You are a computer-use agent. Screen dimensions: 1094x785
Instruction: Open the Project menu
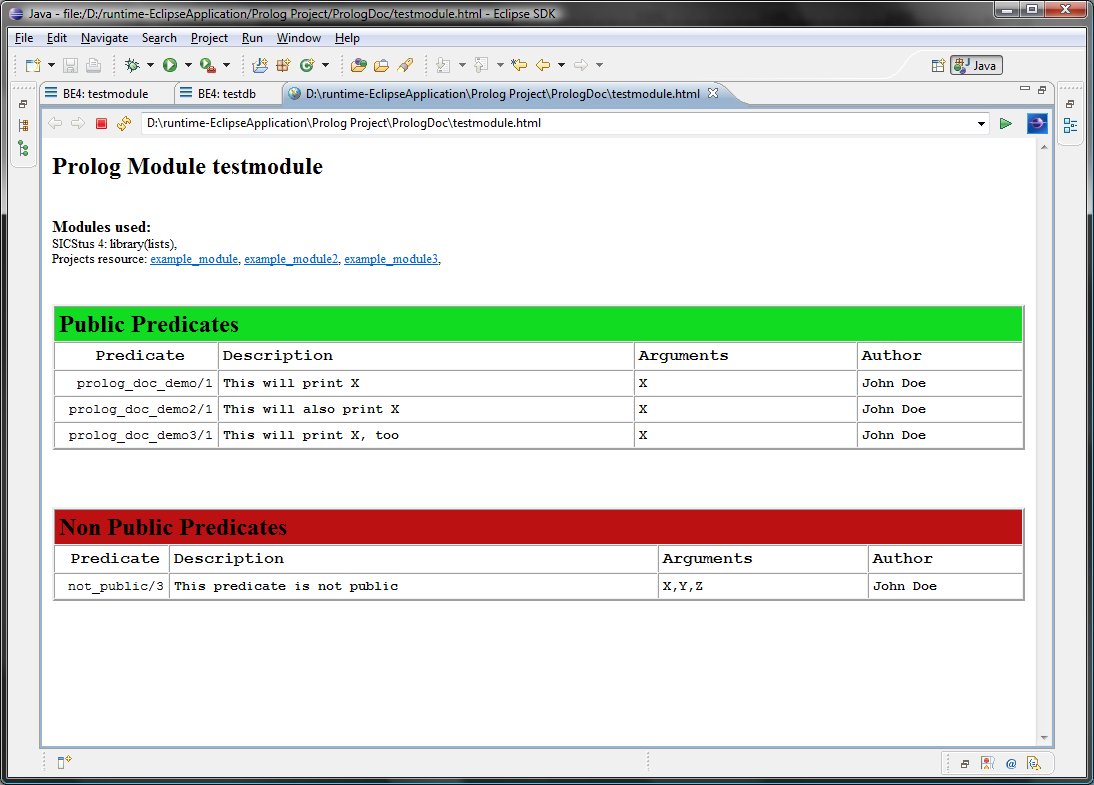click(x=209, y=38)
